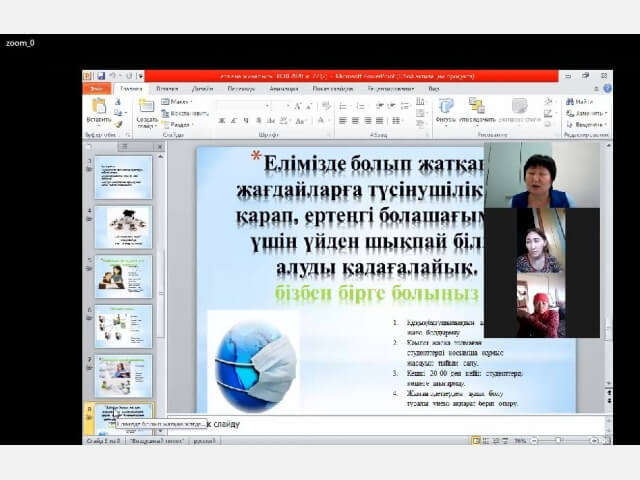
Task: Click the slide sorter view icon
Action: pos(486,441)
